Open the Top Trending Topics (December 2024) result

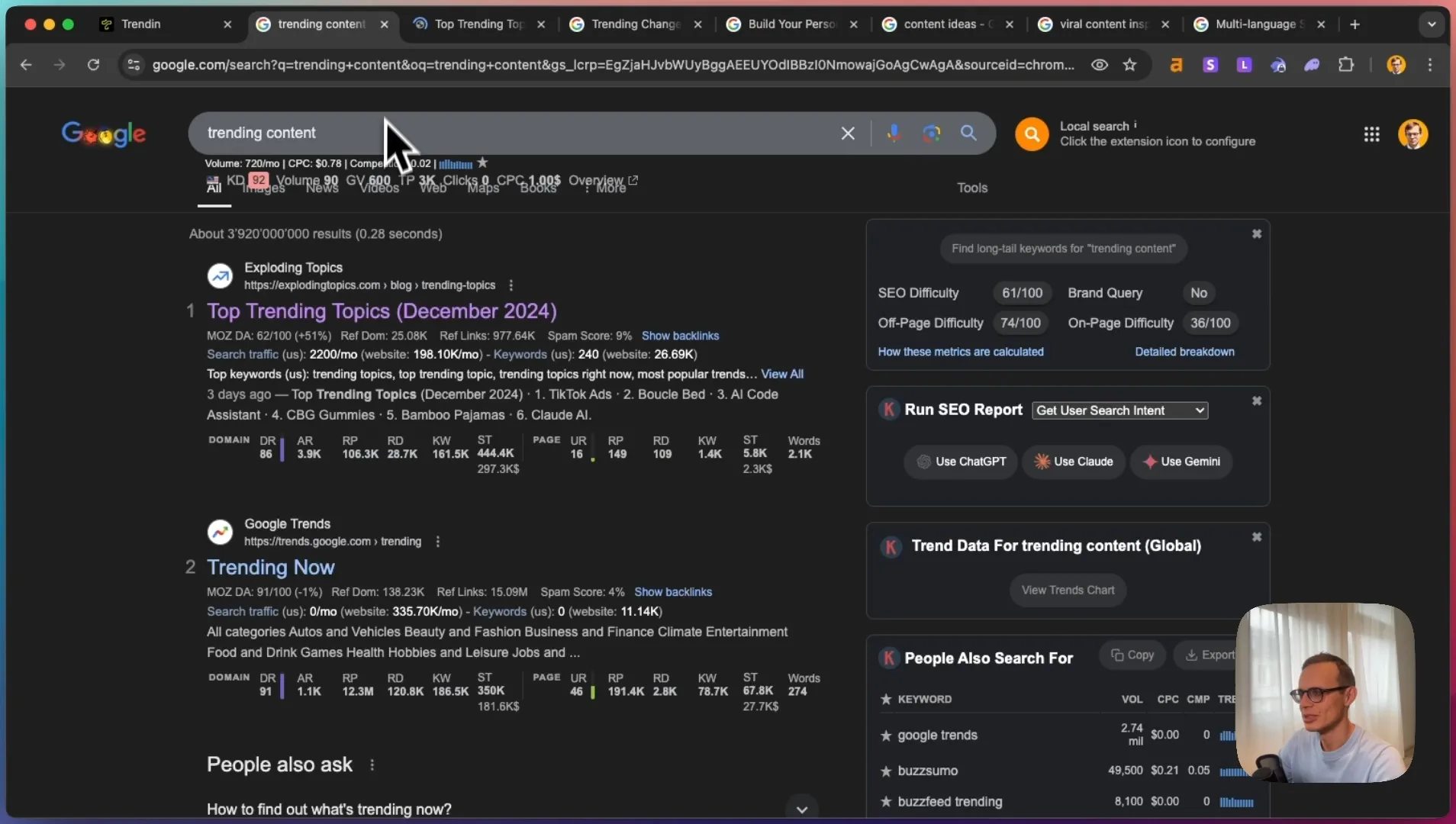point(382,311)
